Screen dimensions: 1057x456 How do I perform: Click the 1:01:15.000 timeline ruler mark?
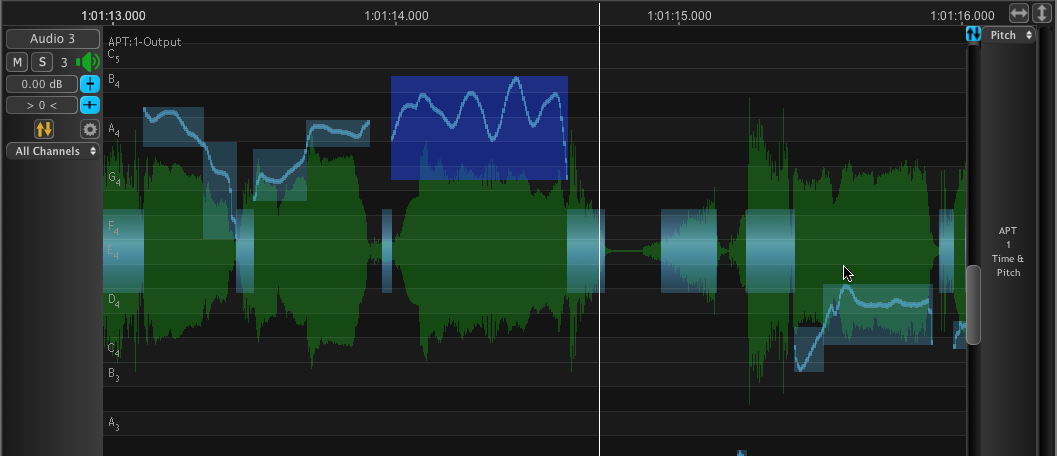click(679, 16)
